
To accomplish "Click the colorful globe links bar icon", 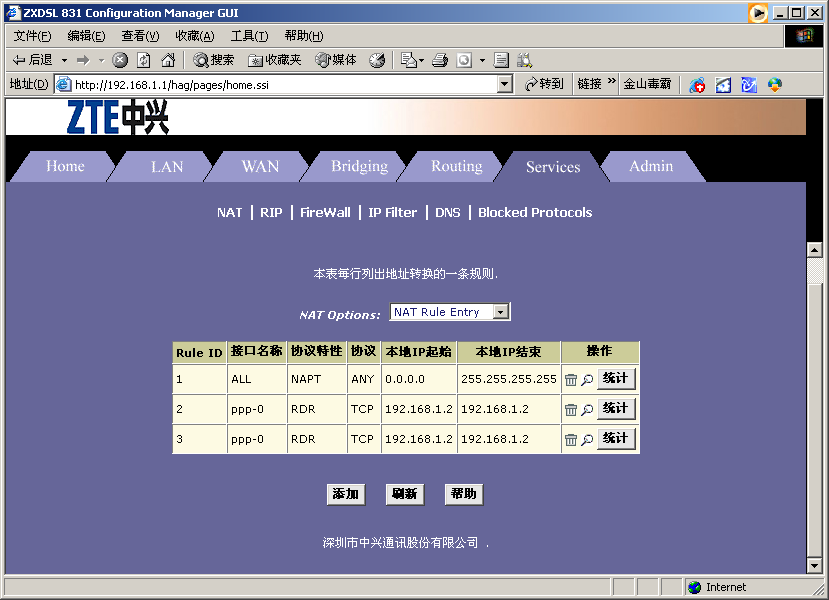I will click(x=775, y=85).
